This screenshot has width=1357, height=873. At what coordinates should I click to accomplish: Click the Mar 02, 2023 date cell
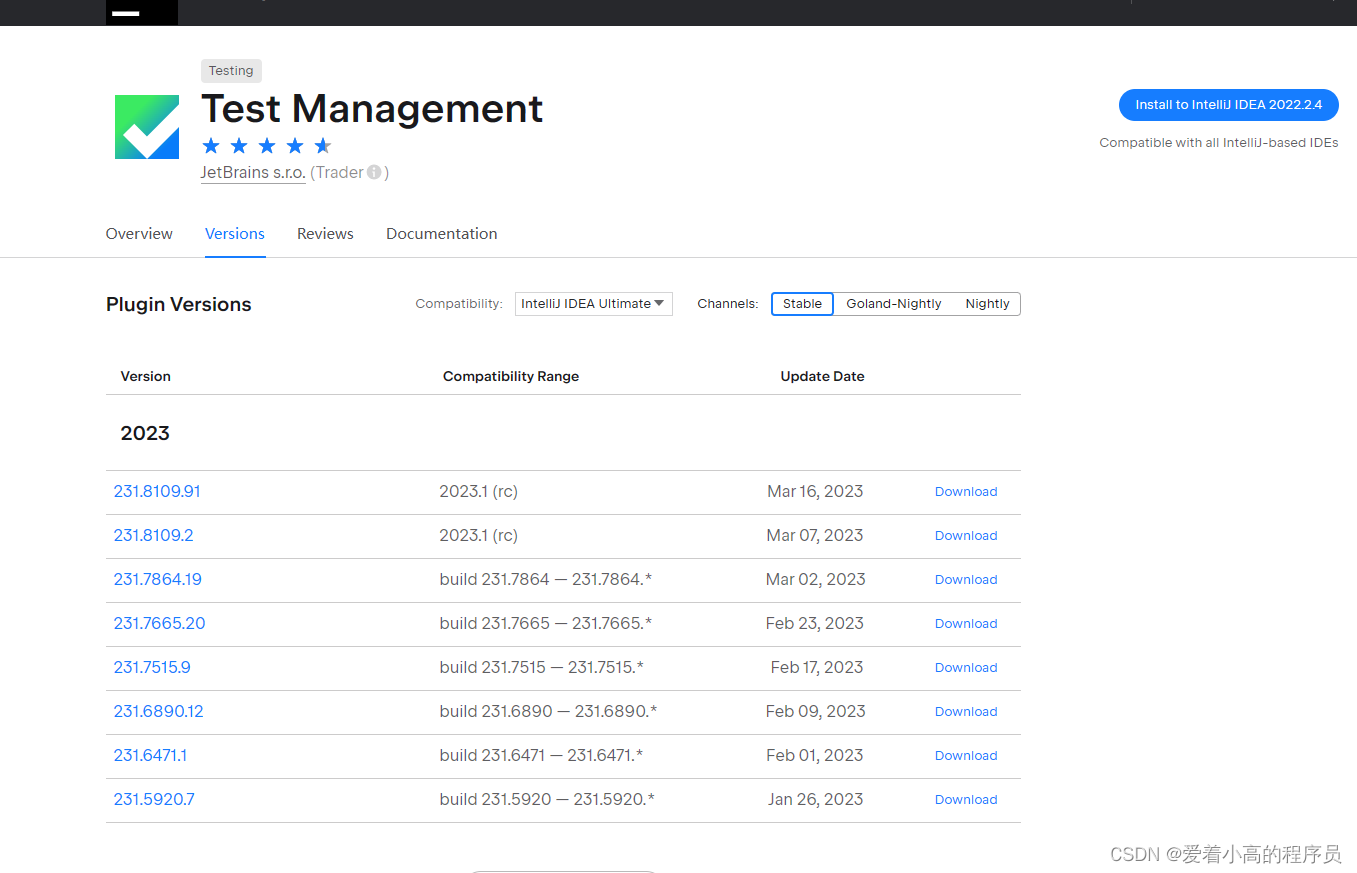click(x=816, y=580)
